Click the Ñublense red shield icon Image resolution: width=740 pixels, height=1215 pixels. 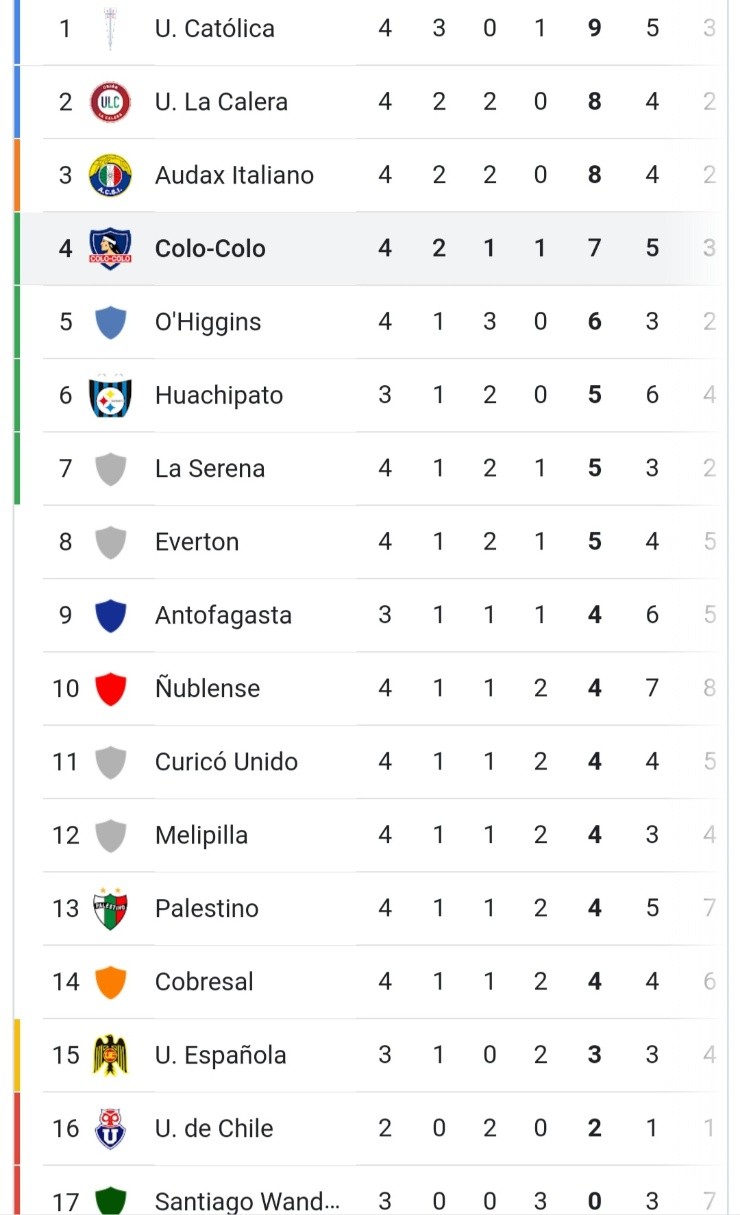[110, 688]
